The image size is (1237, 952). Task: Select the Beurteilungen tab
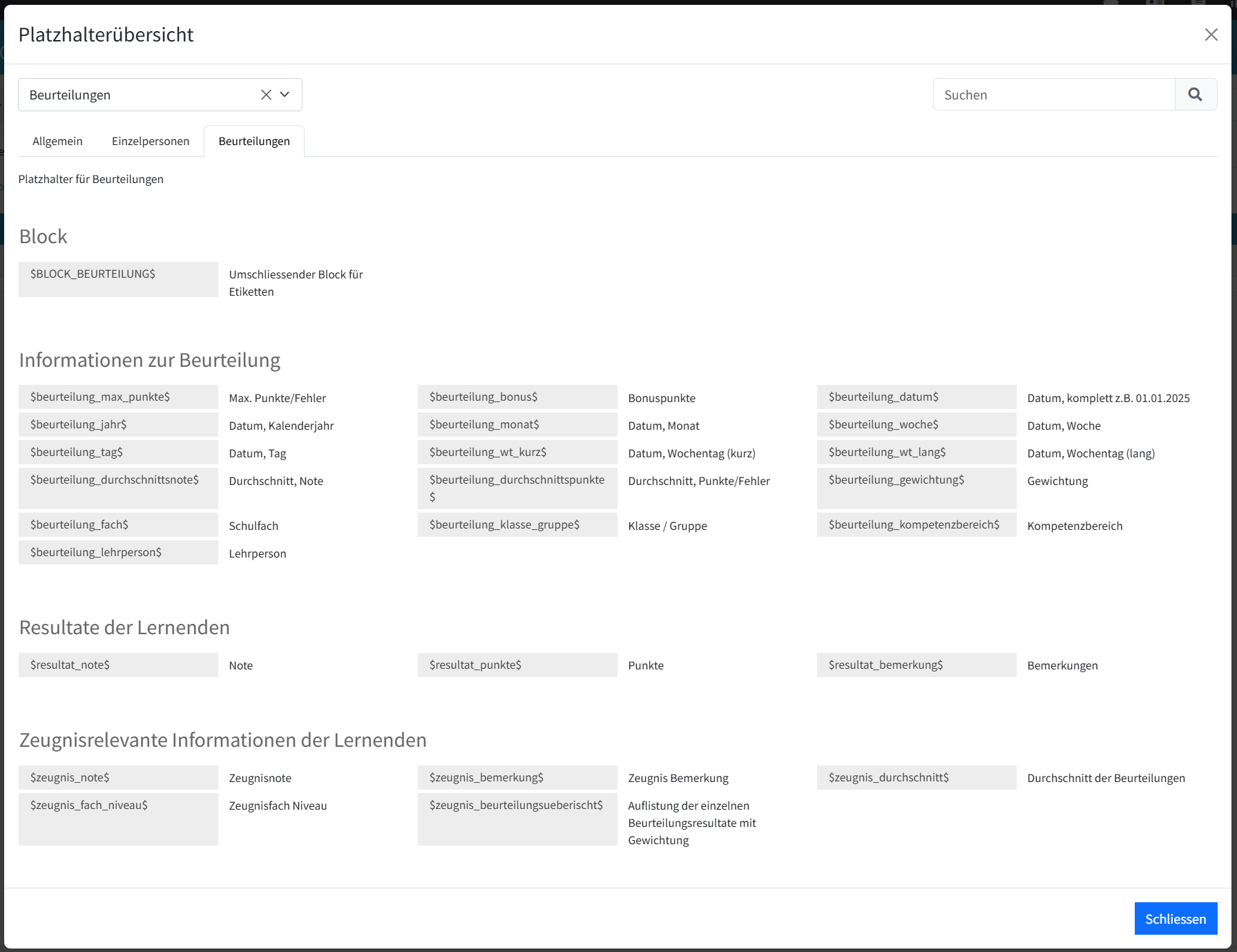(254, 141)
